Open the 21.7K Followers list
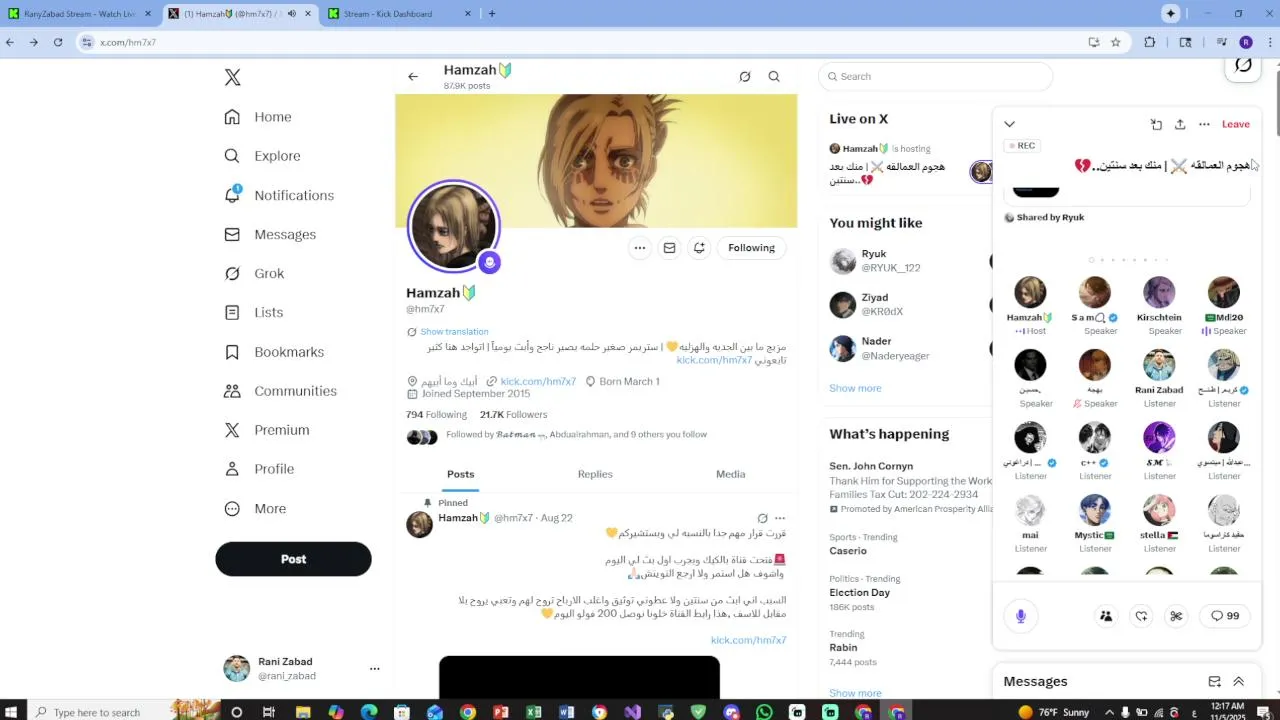 coord(513,415)
